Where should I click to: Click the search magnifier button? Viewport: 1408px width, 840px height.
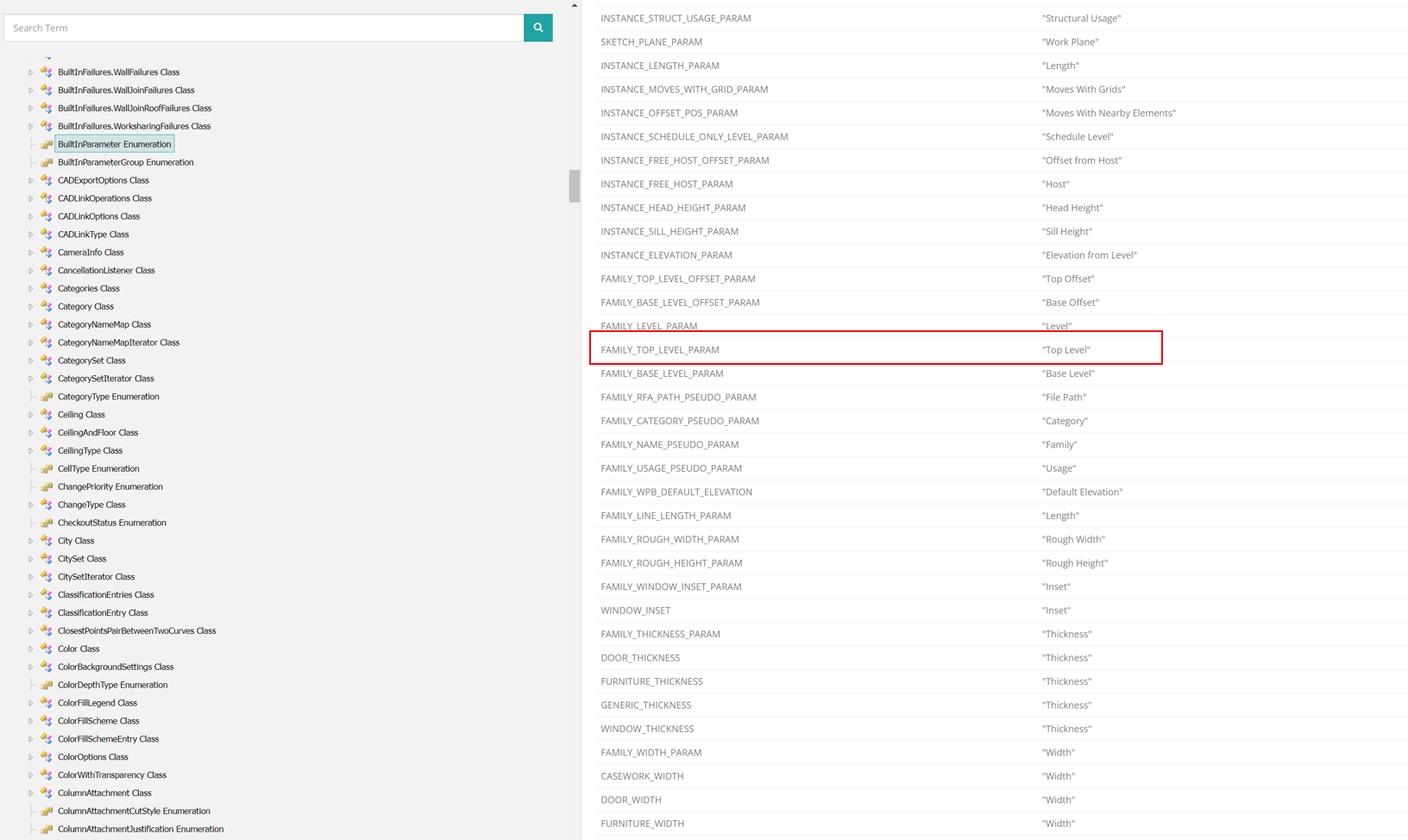pyautogui.click(x=537, y=28)
